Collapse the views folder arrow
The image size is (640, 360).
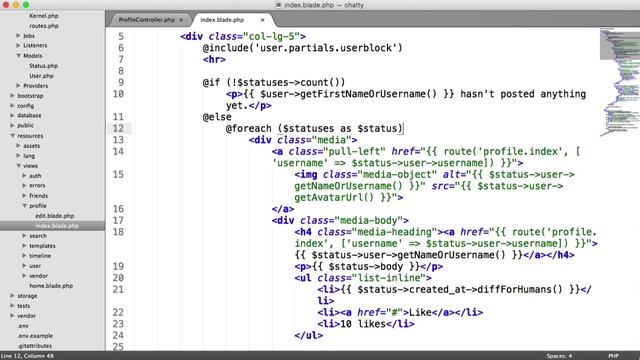[x=18, y=166]
